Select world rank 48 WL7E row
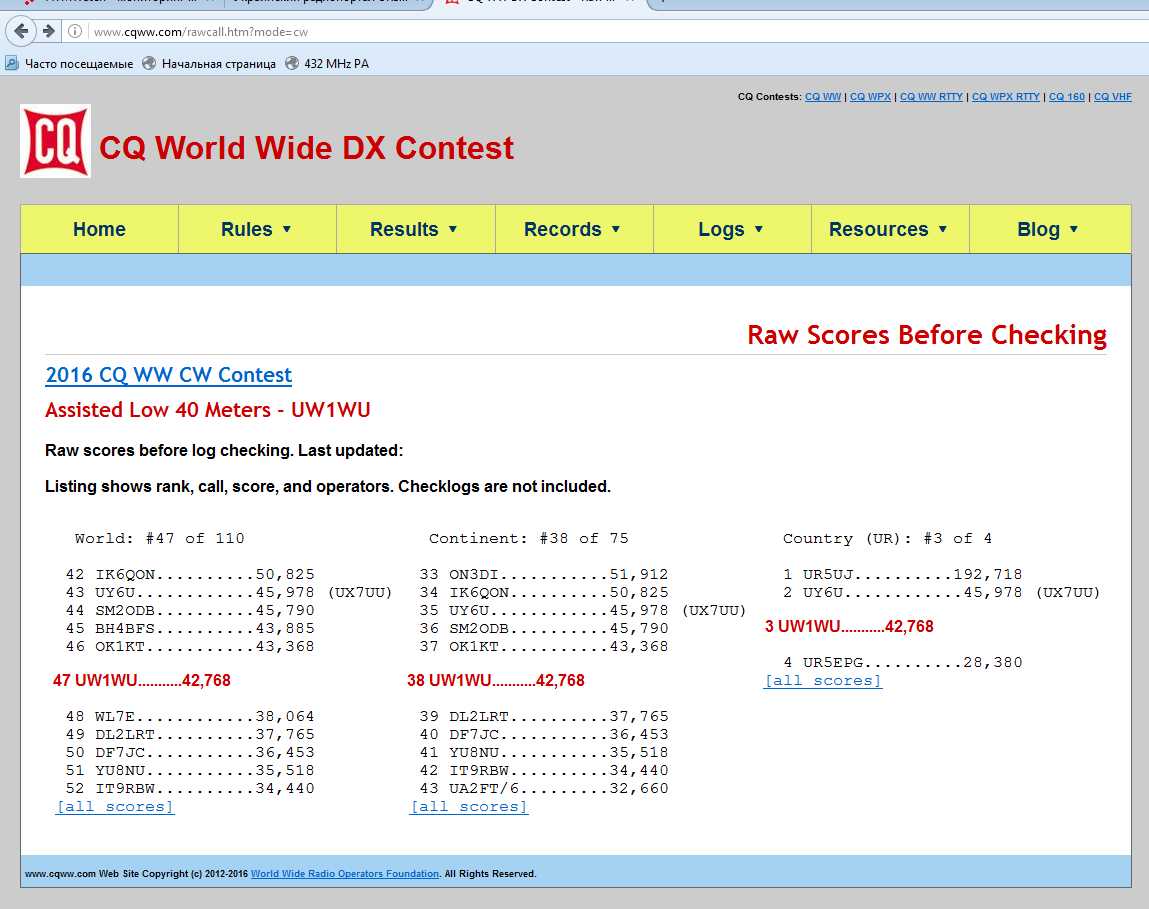This screenshot has height=909, width=1149. tap(190, 716)
